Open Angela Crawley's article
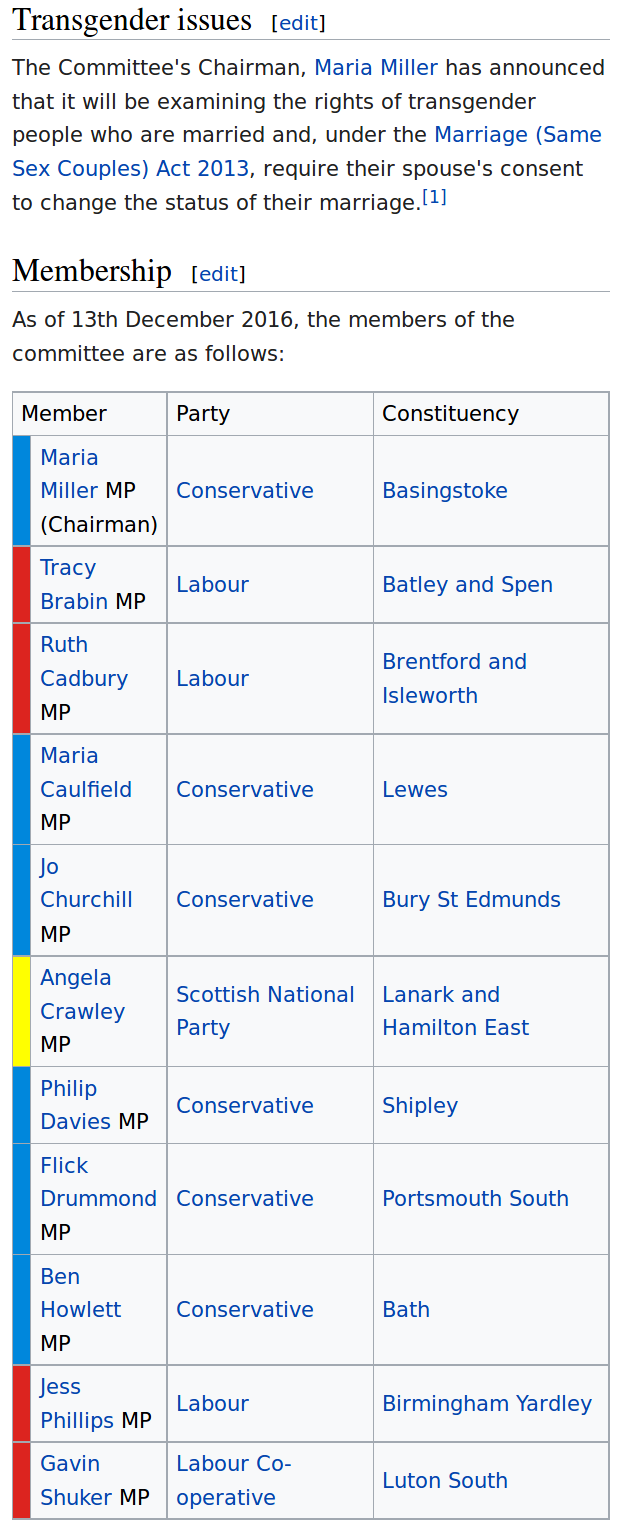This screenshot has width=621, height=1536. tap(82, 995)
